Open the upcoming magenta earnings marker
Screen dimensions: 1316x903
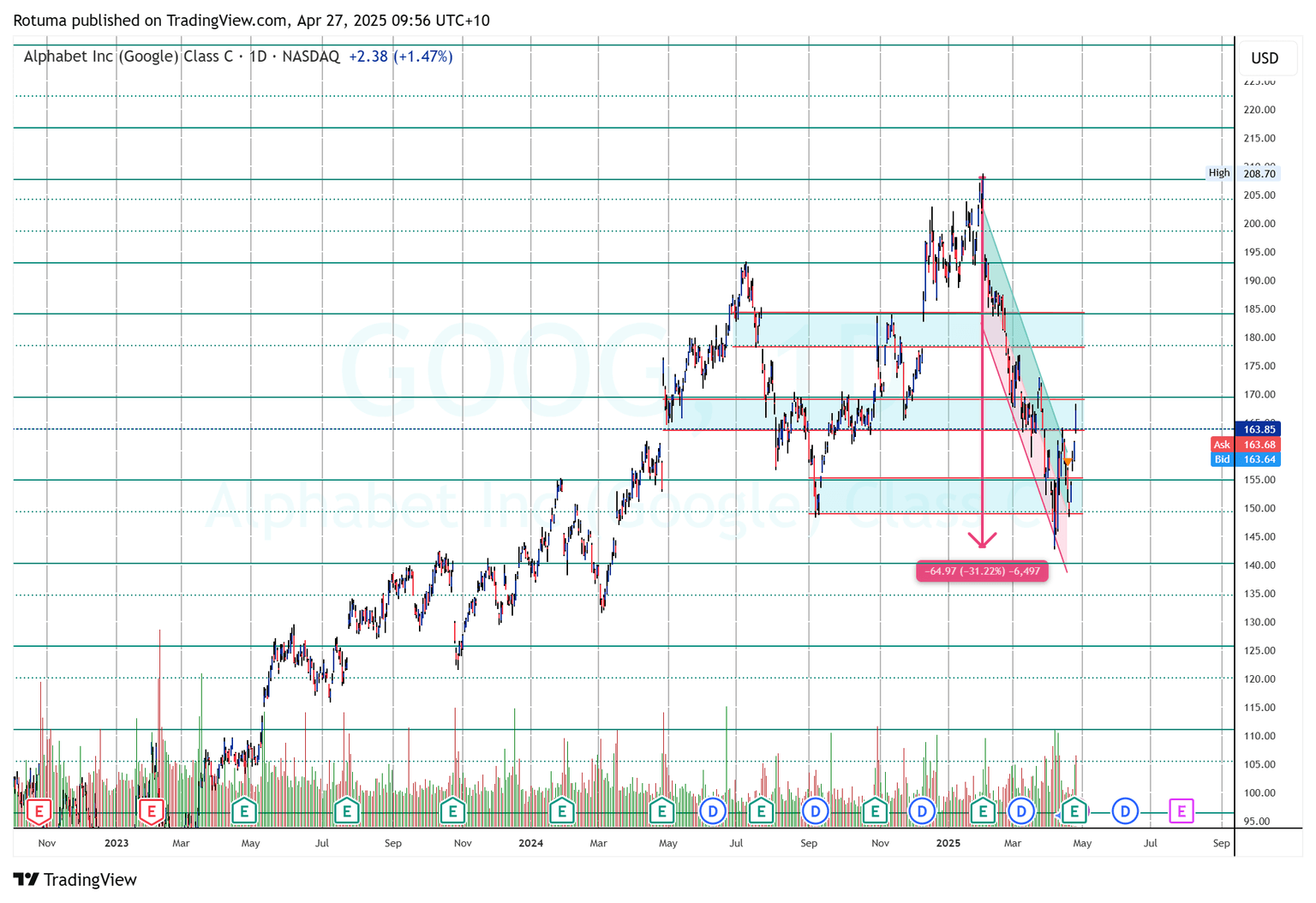[1181, 810]
